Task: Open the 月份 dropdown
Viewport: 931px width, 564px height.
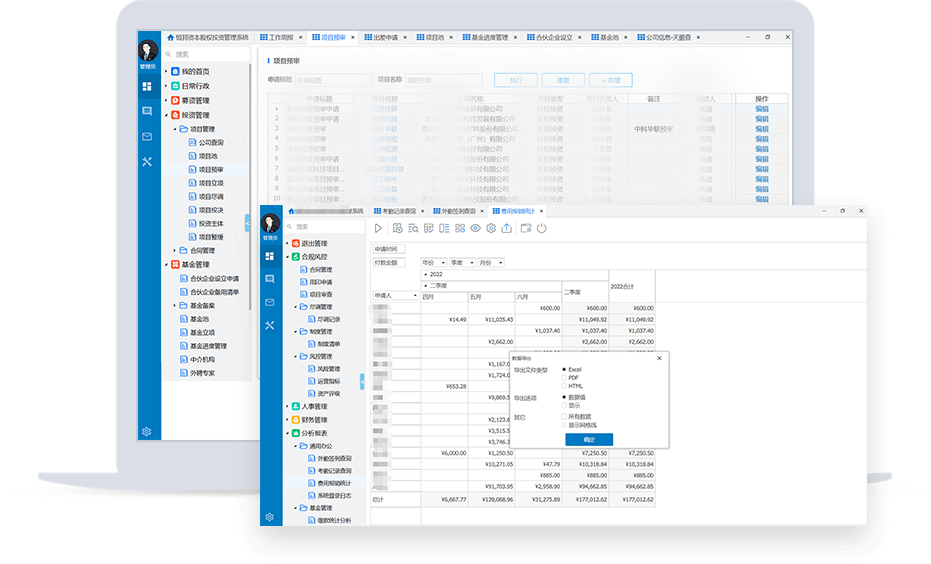Action: [490, 262]
